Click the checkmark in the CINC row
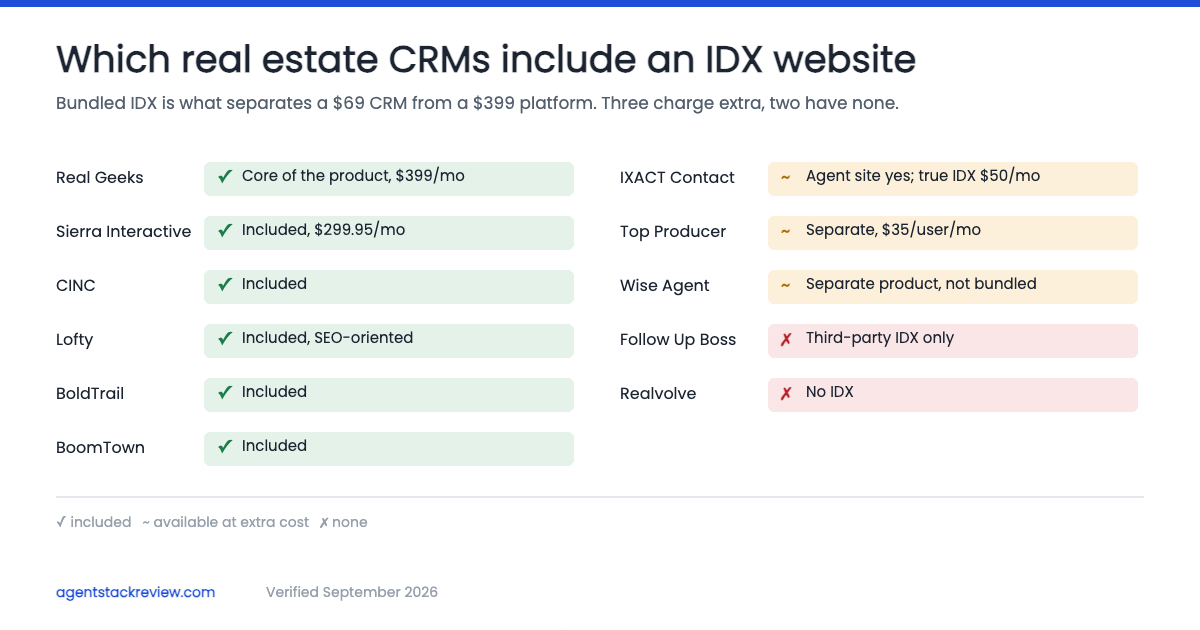The image size is (1200, 630). [225, 285]
